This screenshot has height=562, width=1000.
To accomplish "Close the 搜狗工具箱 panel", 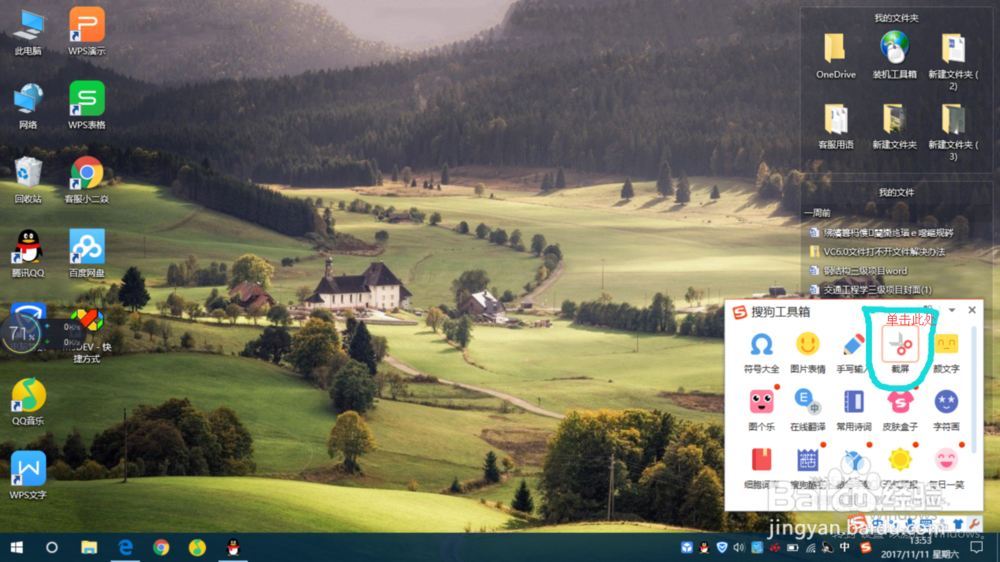I will tap(972, 310).
